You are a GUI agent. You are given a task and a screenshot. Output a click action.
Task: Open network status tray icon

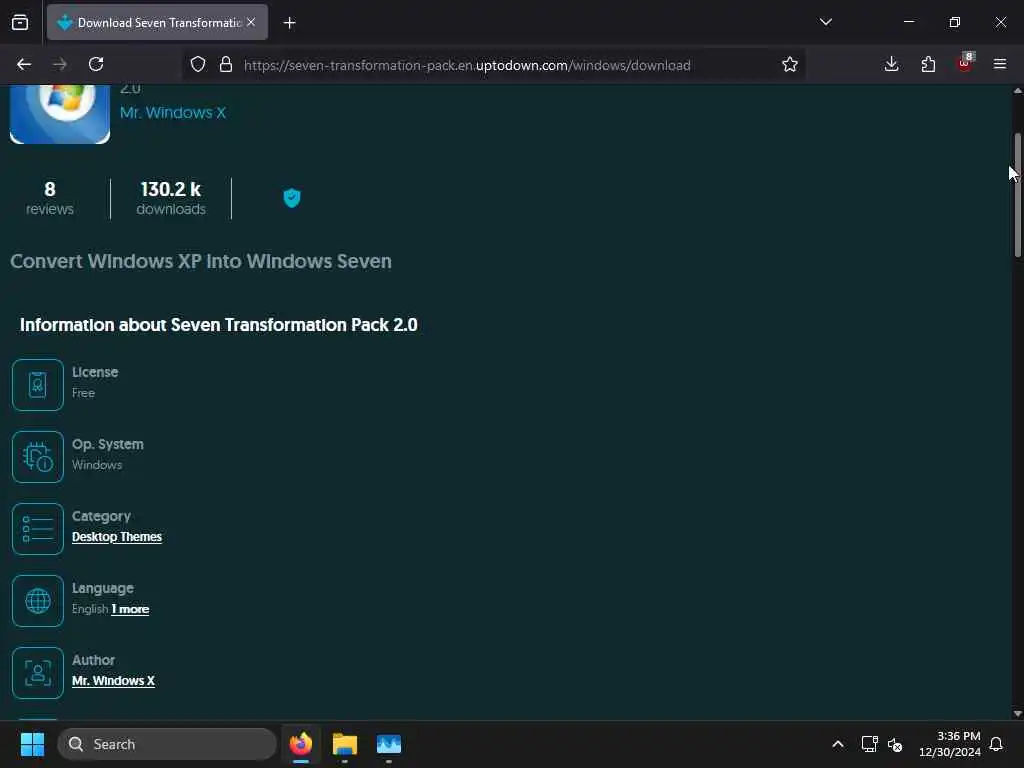pos(869,744)
